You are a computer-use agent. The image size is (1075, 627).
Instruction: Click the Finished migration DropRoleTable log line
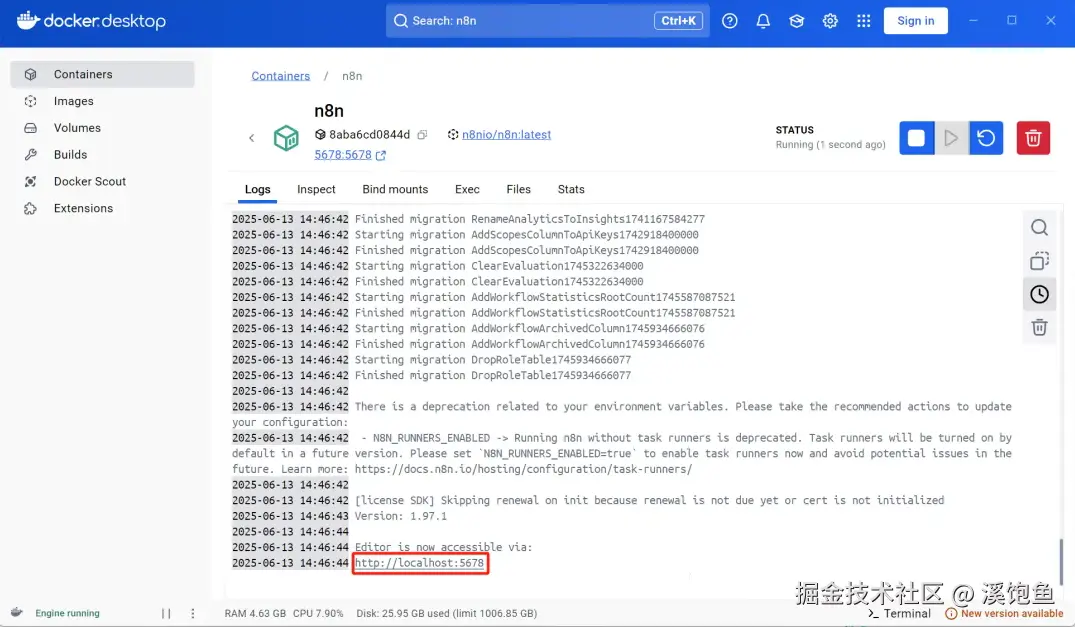[492, 375]
